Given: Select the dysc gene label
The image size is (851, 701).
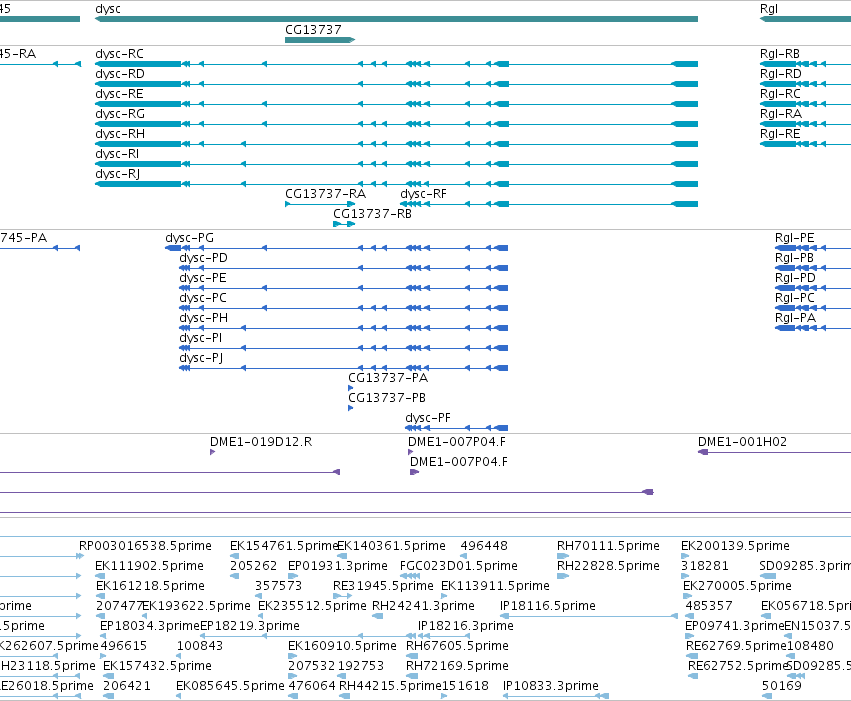Looking at the screenshot, I should click(107, 9).
